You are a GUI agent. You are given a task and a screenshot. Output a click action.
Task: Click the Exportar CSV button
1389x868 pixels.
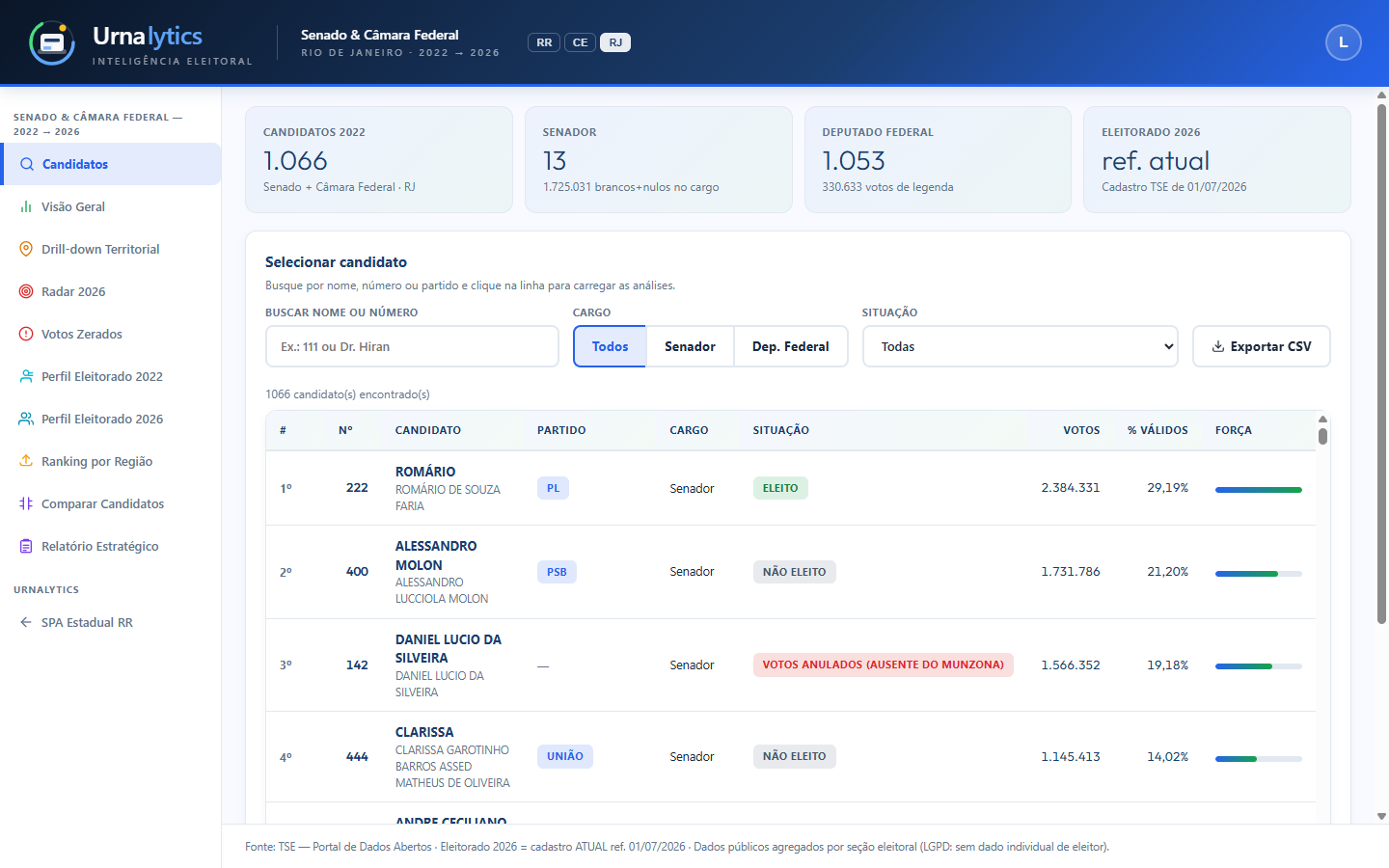pyautogui.click(x=1262, y=346)
